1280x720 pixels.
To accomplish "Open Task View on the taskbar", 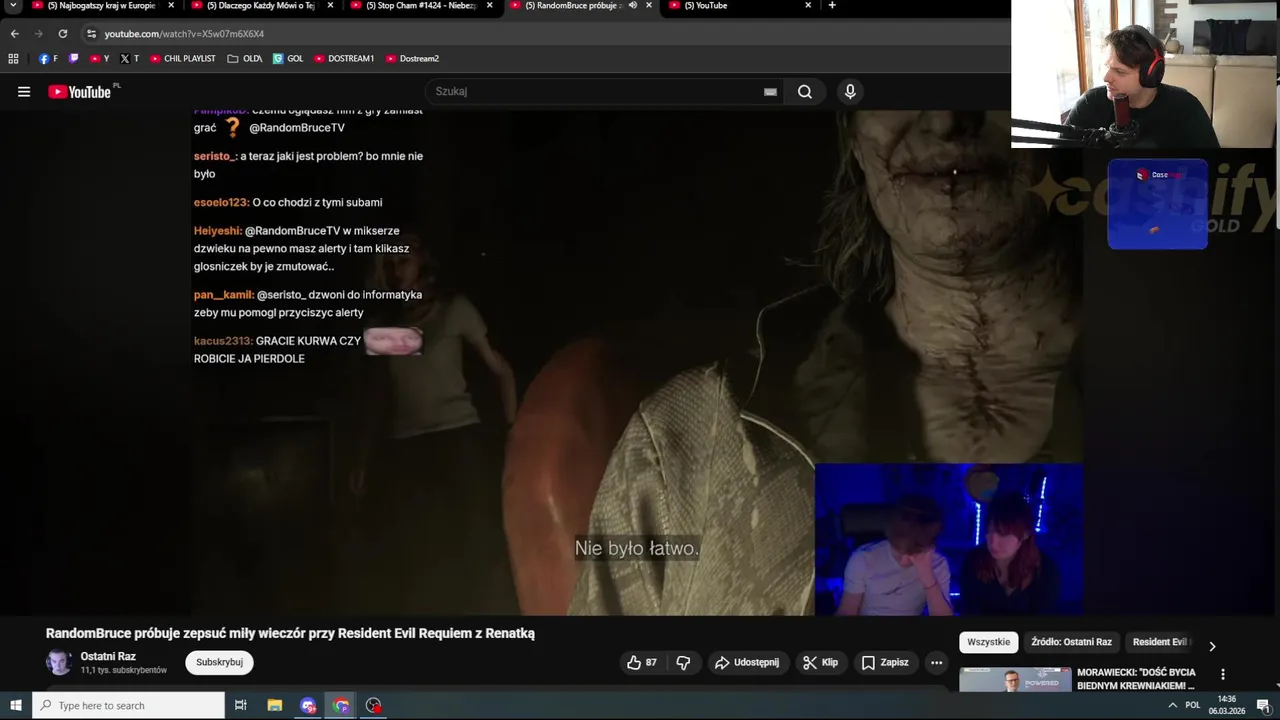I will tap(241, 705).
